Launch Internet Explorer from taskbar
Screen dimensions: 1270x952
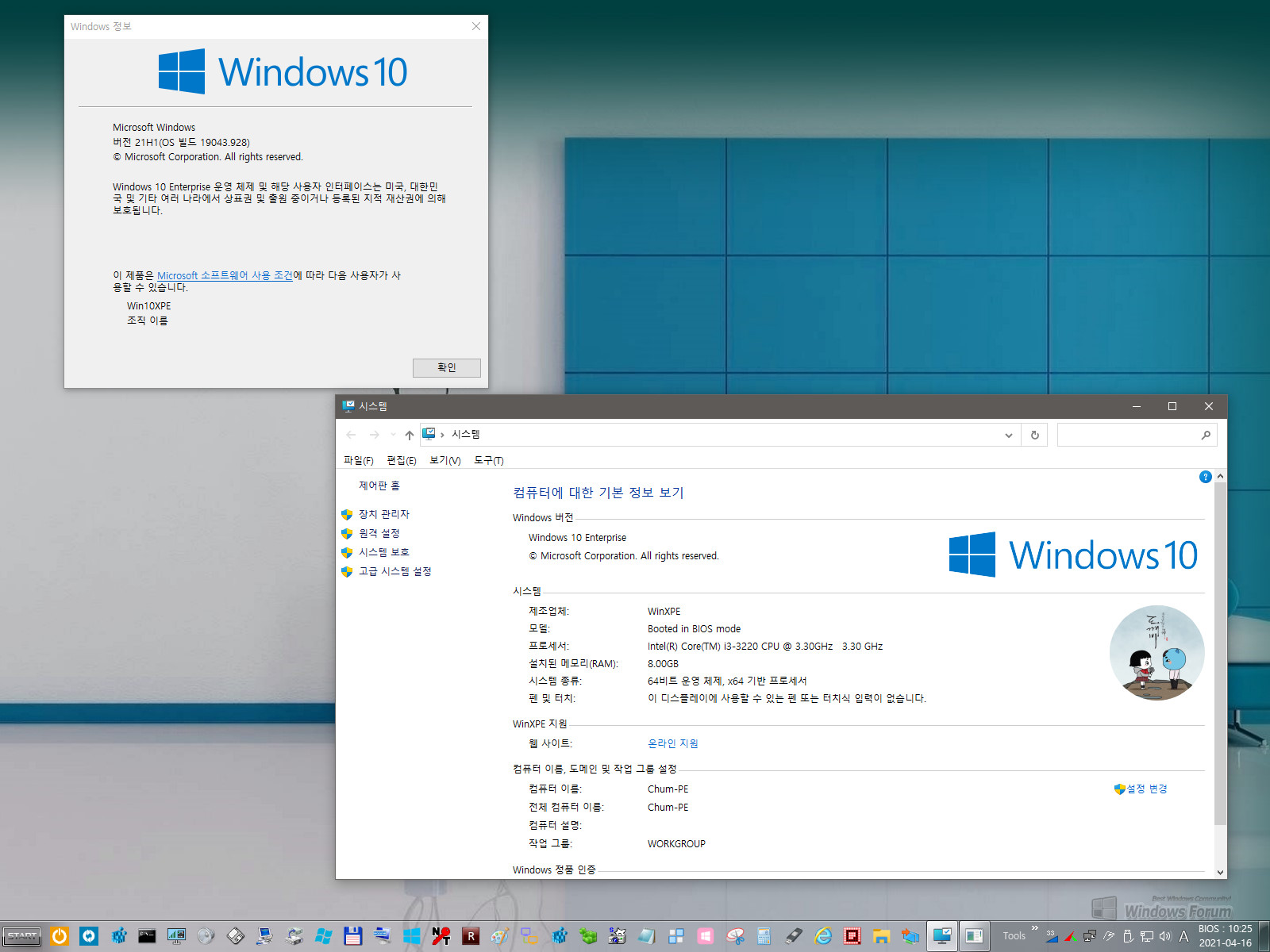823,936
